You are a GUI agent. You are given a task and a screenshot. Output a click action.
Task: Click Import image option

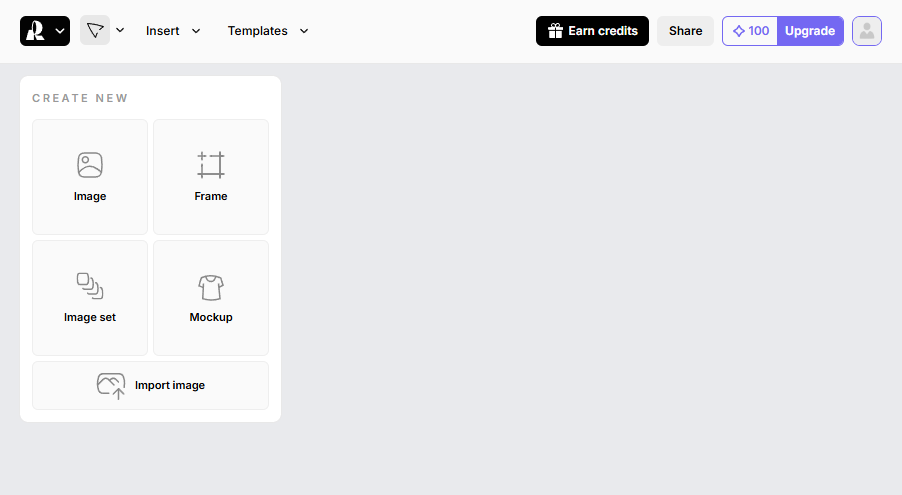click(150, 385)
